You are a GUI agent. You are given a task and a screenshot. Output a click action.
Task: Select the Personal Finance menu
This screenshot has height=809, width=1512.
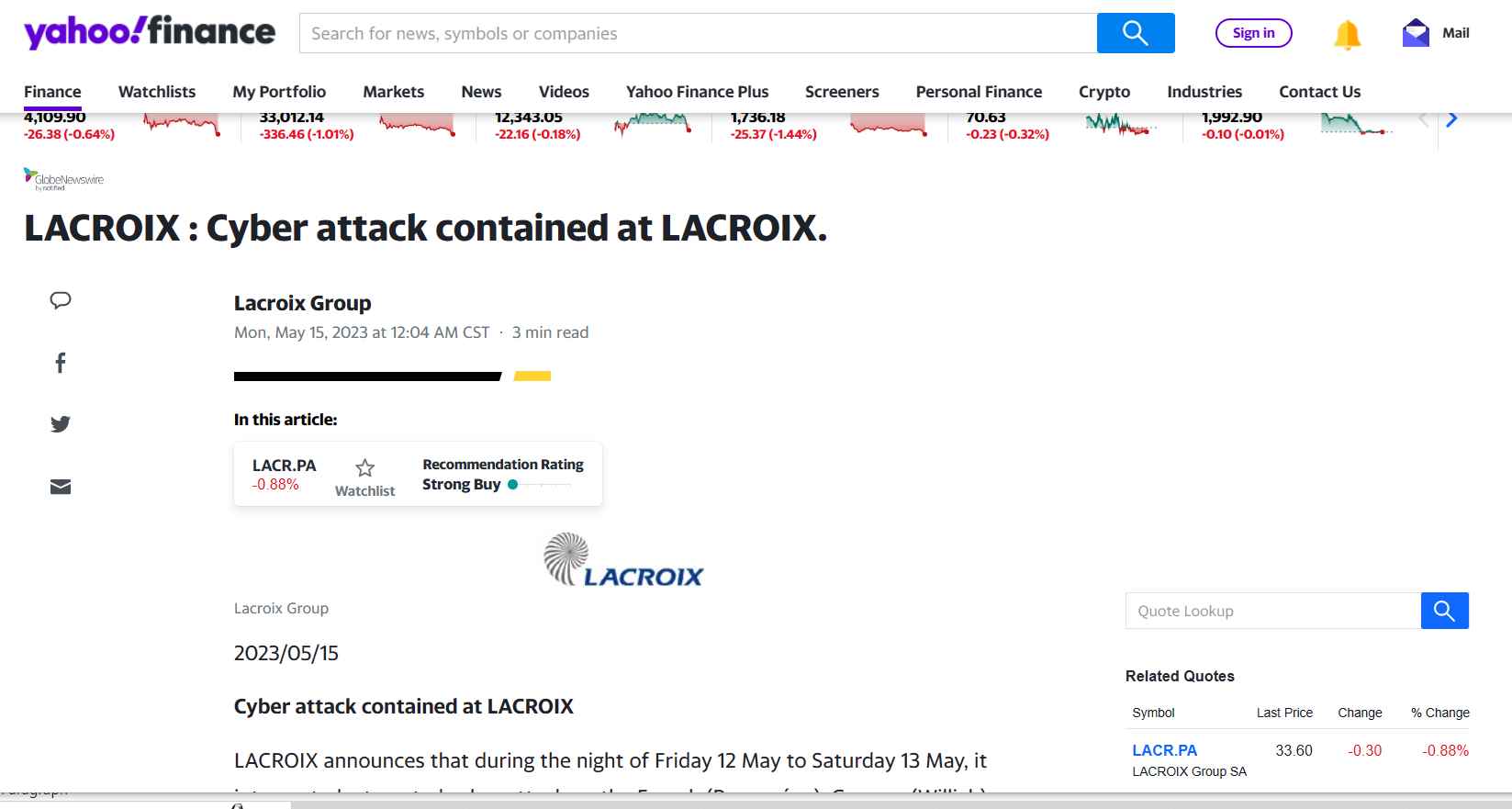tap(979, 92)
